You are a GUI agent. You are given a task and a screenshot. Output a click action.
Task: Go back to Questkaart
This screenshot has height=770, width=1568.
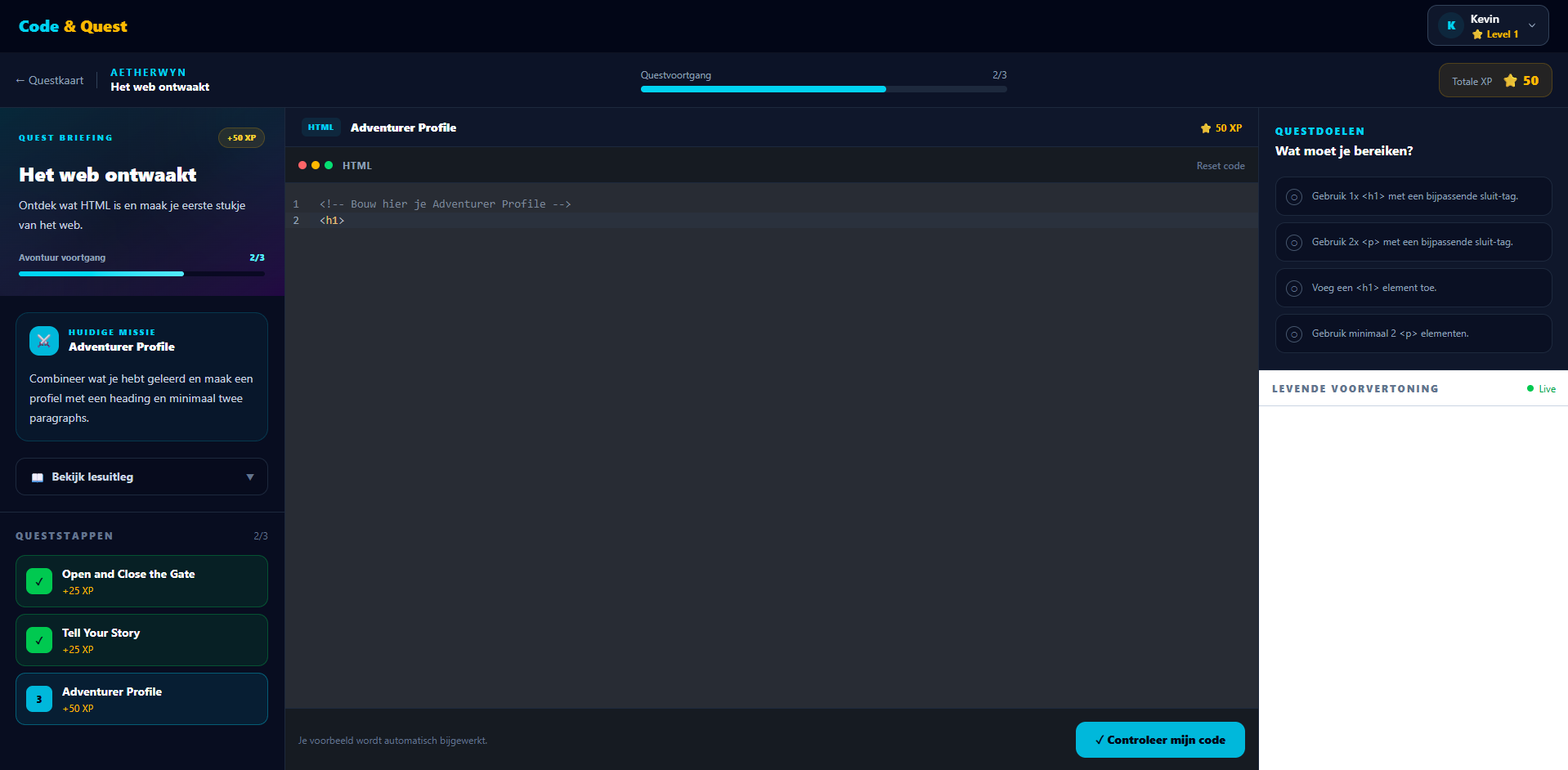(x=49, y=80)
